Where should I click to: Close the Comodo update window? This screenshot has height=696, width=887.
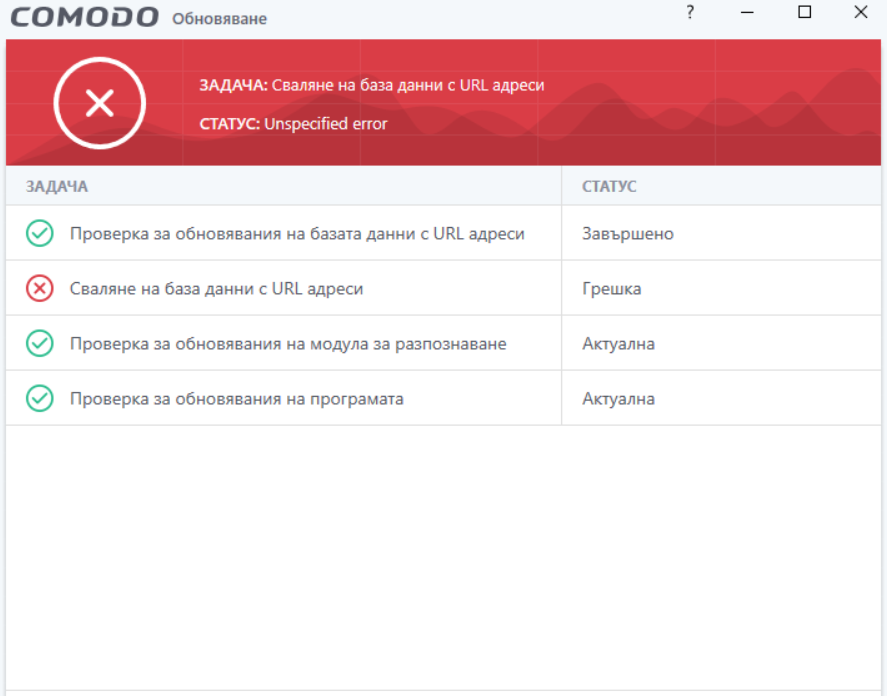pyautogui.click(x=861, y=12)
